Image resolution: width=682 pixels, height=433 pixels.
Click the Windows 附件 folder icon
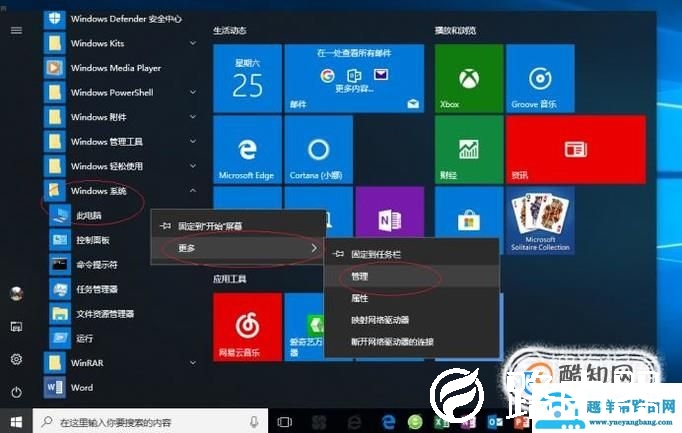(54, 117)
